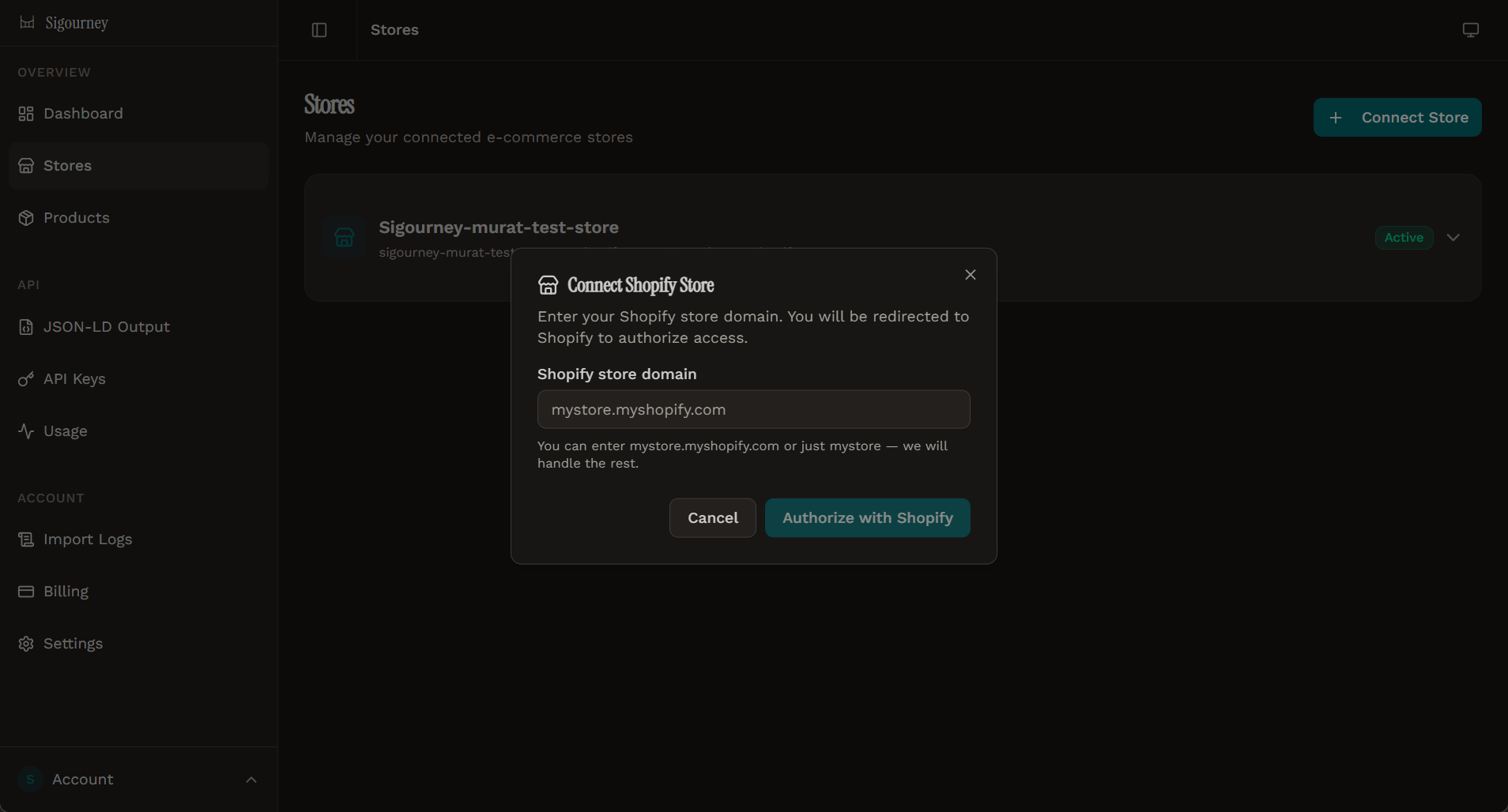Click the Stores breadcrumb in header
The height and width of the screenshot is (812, 1508).
pyautogui.click(x=394, y=30)
